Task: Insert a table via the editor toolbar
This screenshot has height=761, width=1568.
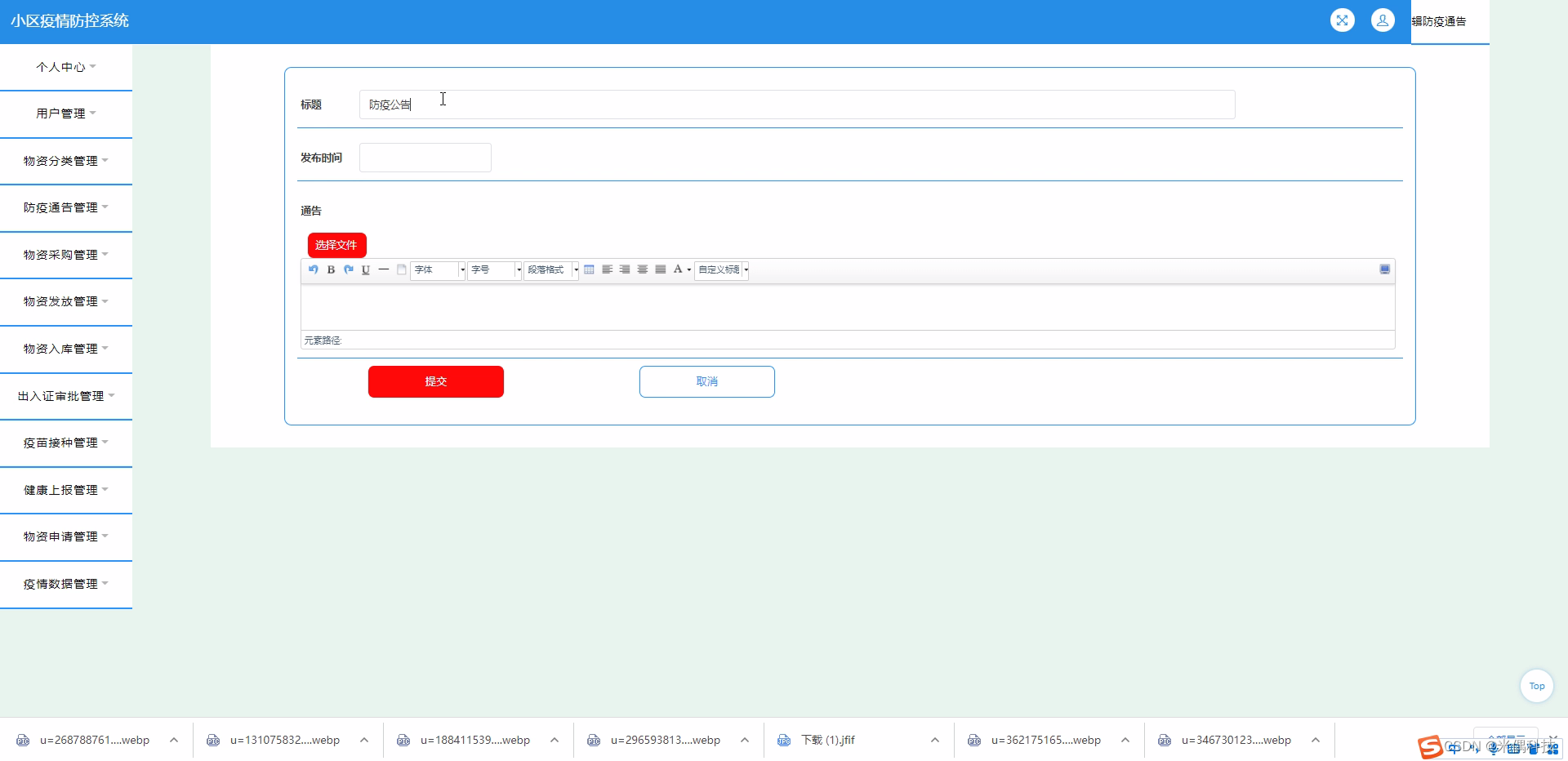Action: tap(589, 269)
